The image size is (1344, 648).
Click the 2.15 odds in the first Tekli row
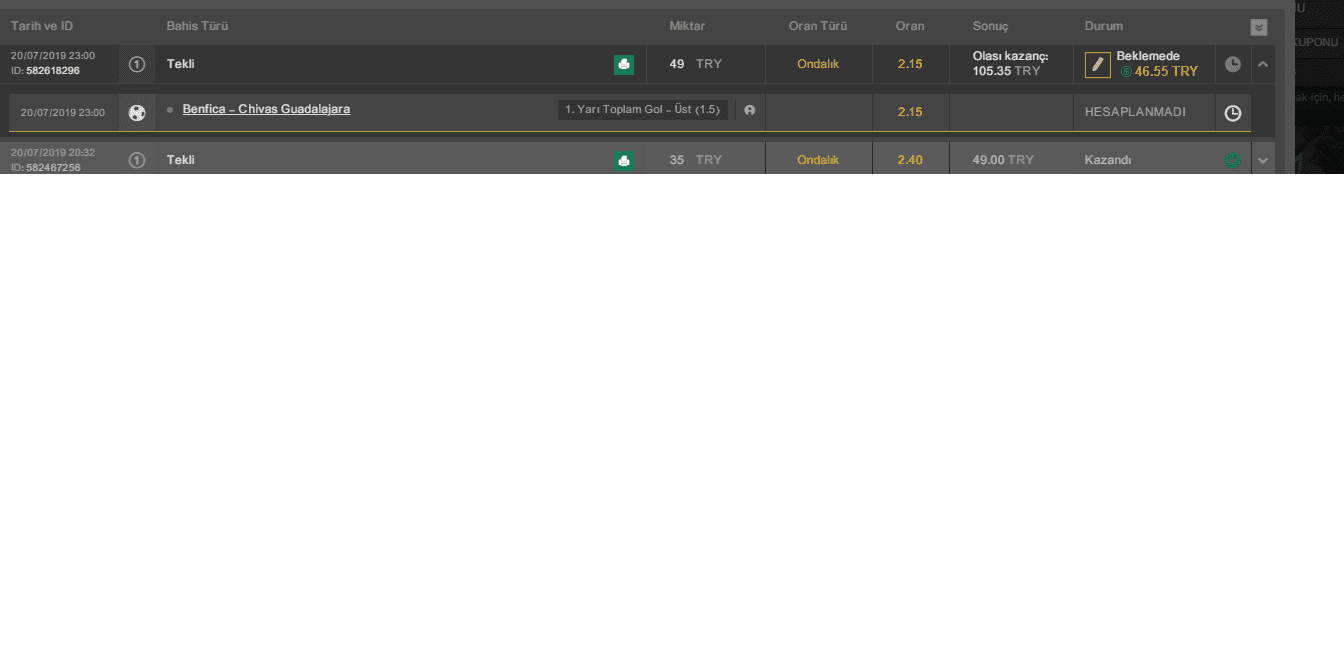coord(910,64)
